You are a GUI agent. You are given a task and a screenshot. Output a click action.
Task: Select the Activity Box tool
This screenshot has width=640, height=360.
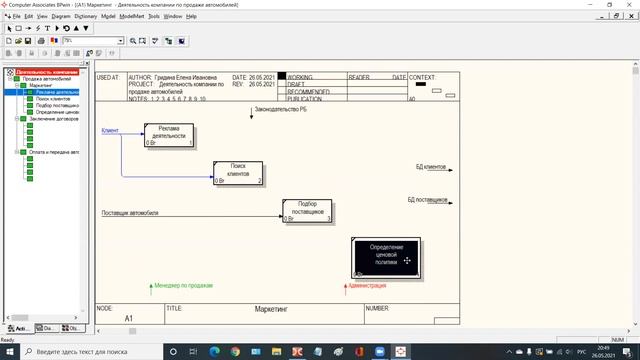pyautogui.click(x=19, y=29)
